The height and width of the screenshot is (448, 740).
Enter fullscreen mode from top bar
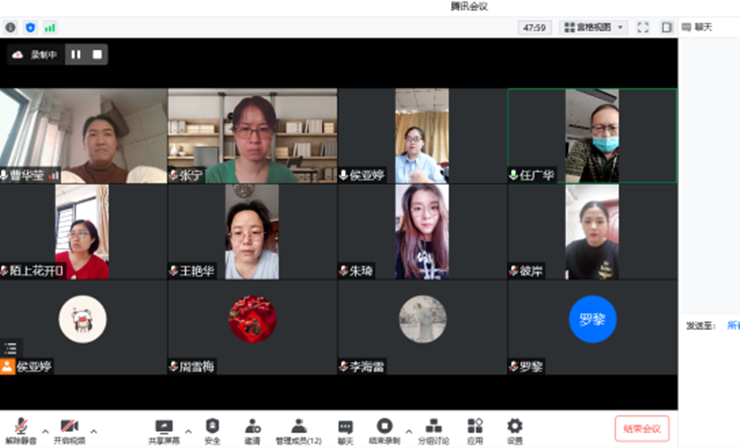click(x=643, y=27)
